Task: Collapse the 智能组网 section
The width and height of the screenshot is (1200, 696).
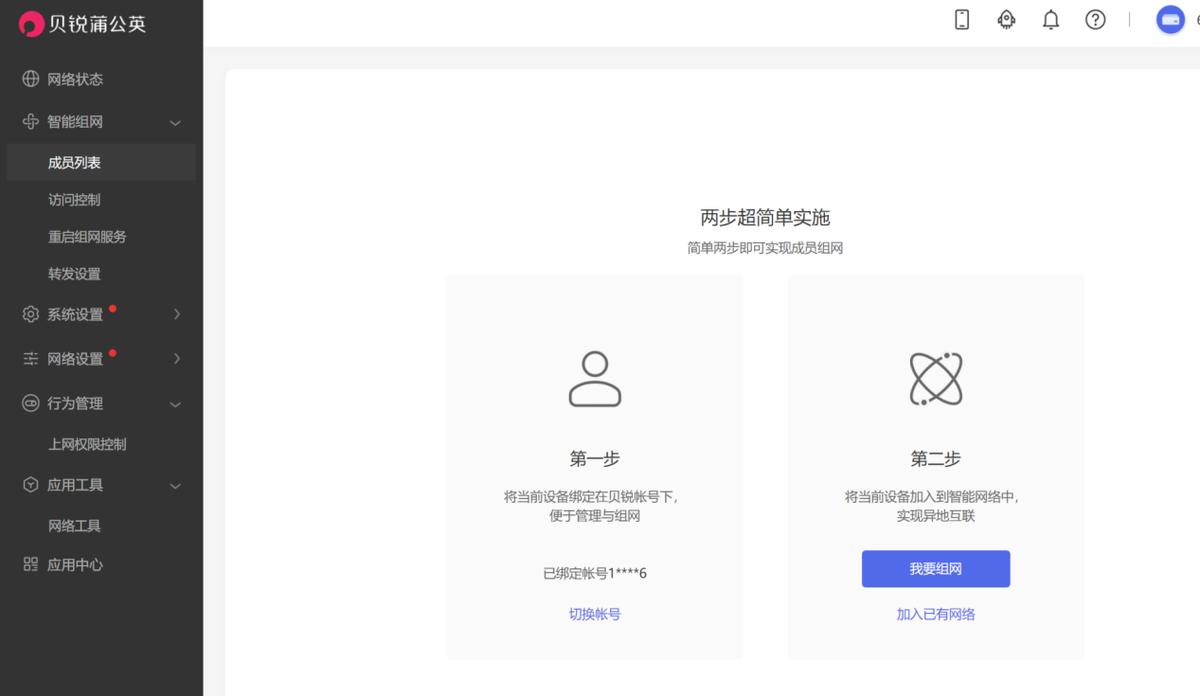Action: [176, 122]
